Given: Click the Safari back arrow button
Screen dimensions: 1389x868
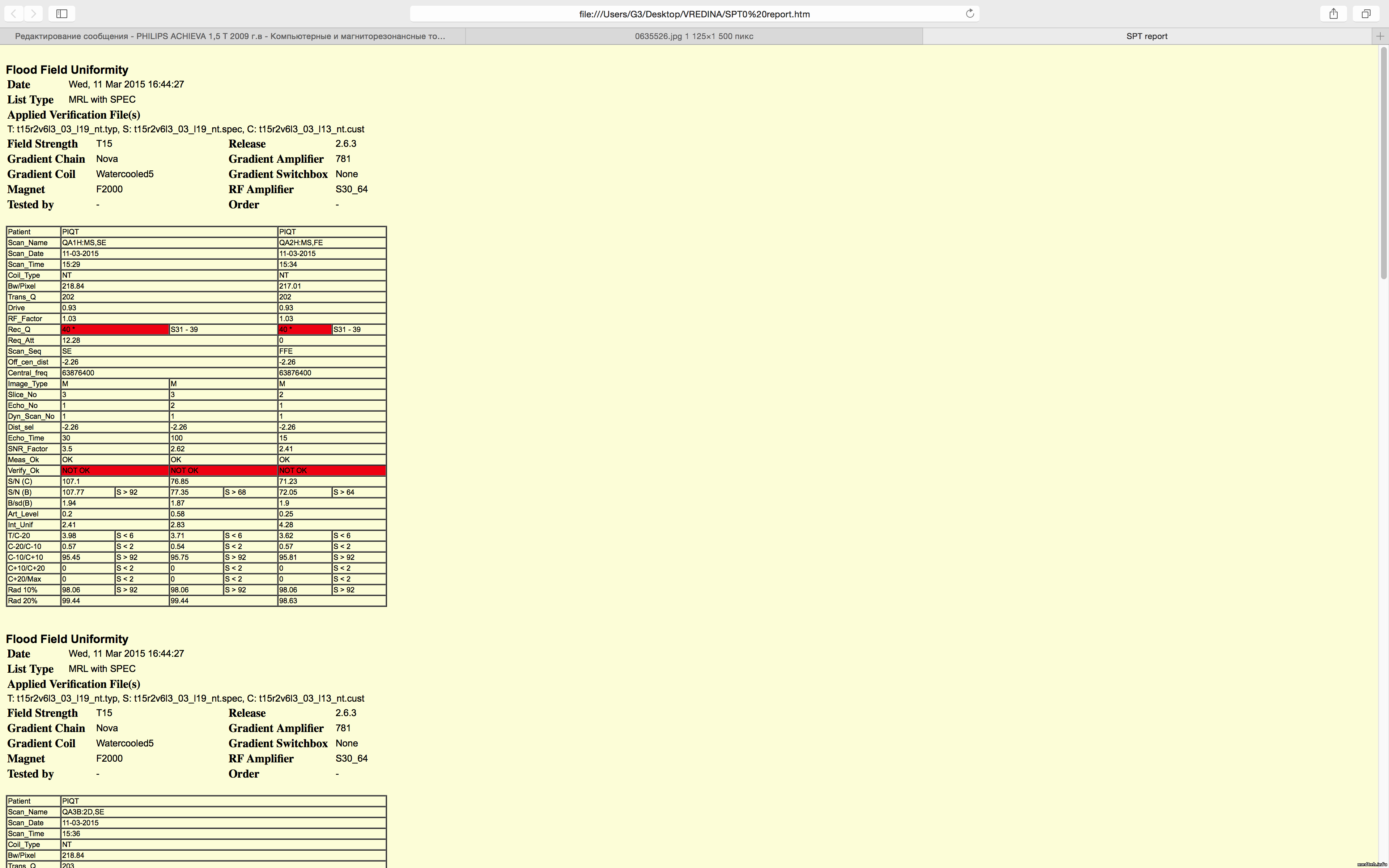Looking at the screenshot, I should click(x=14, y=13).
